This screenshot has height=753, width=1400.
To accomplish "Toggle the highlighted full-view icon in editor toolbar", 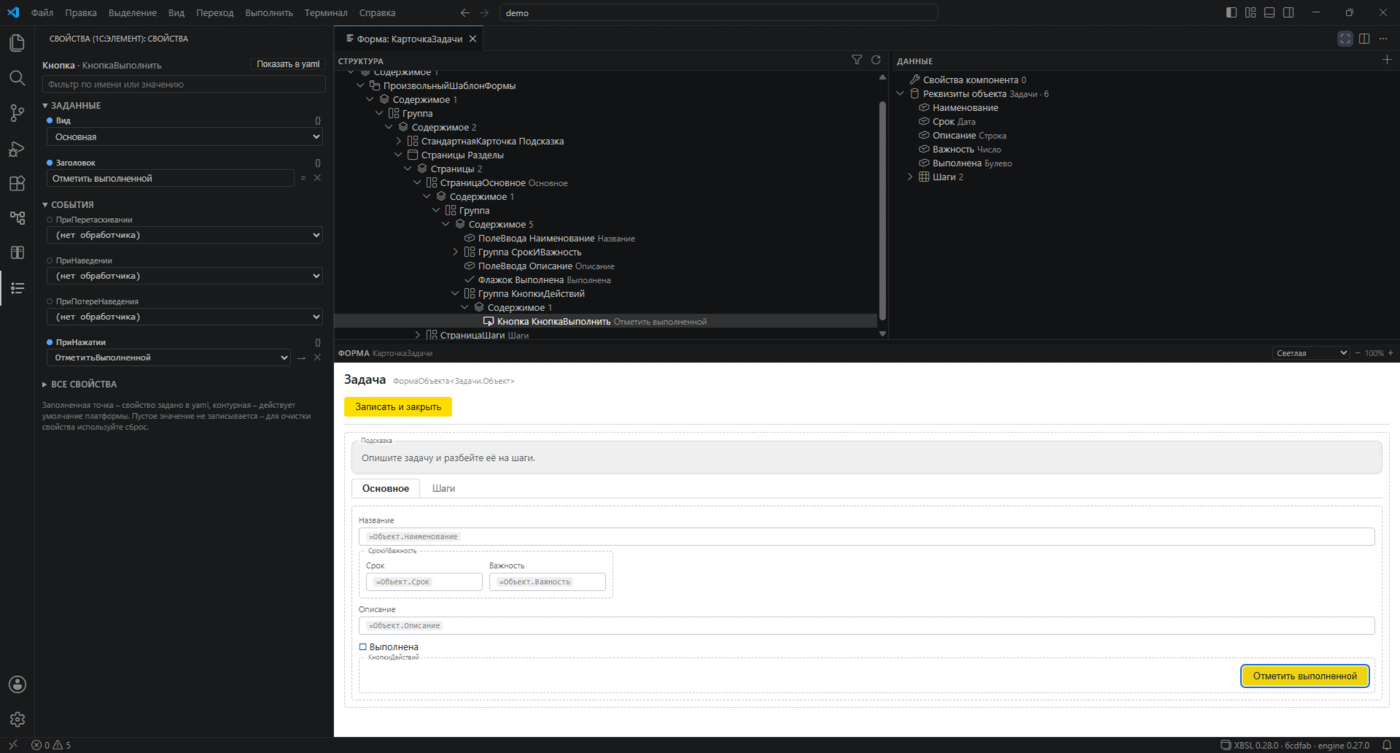I will 1345,39.
